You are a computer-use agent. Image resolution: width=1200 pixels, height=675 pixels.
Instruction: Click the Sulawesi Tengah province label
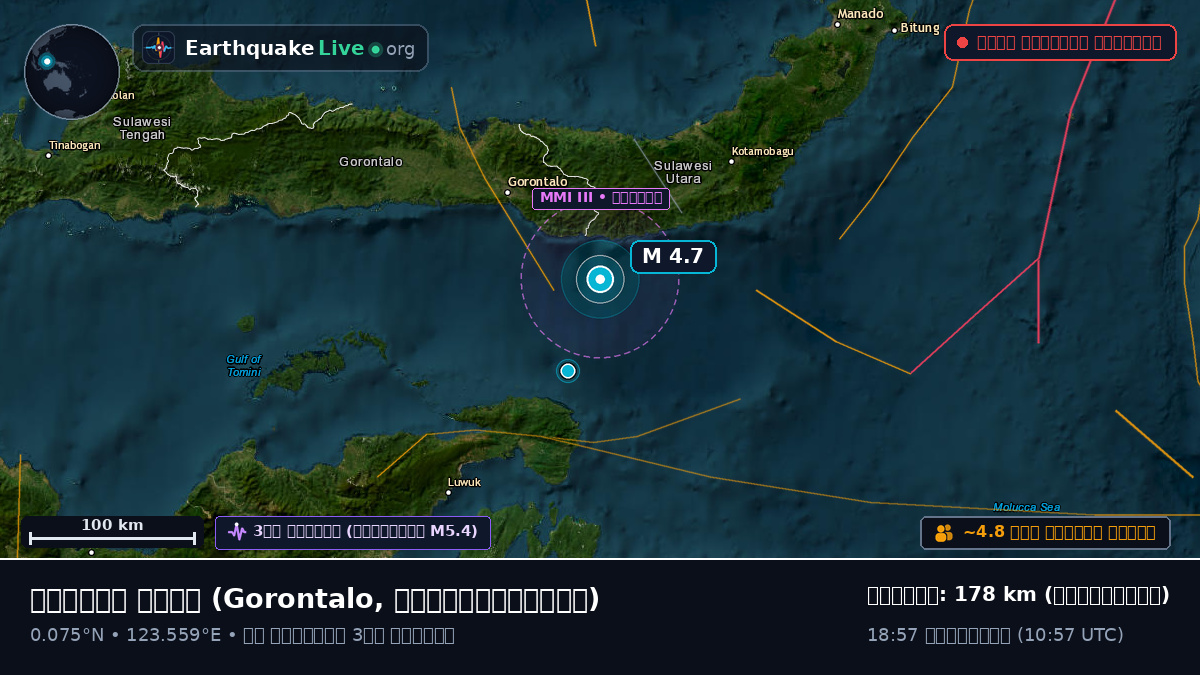(142, 128)
